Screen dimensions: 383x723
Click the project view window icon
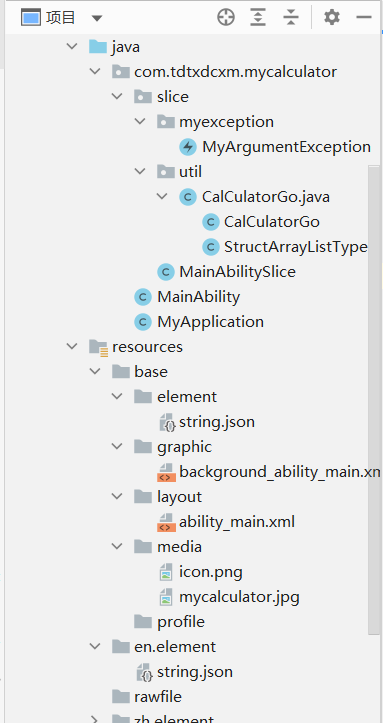click(x=31, y=18)
